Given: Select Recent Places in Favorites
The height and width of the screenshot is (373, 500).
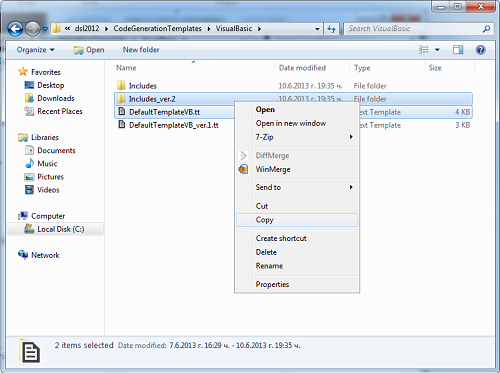Looking at the screenshot, I should pos(60,111).
